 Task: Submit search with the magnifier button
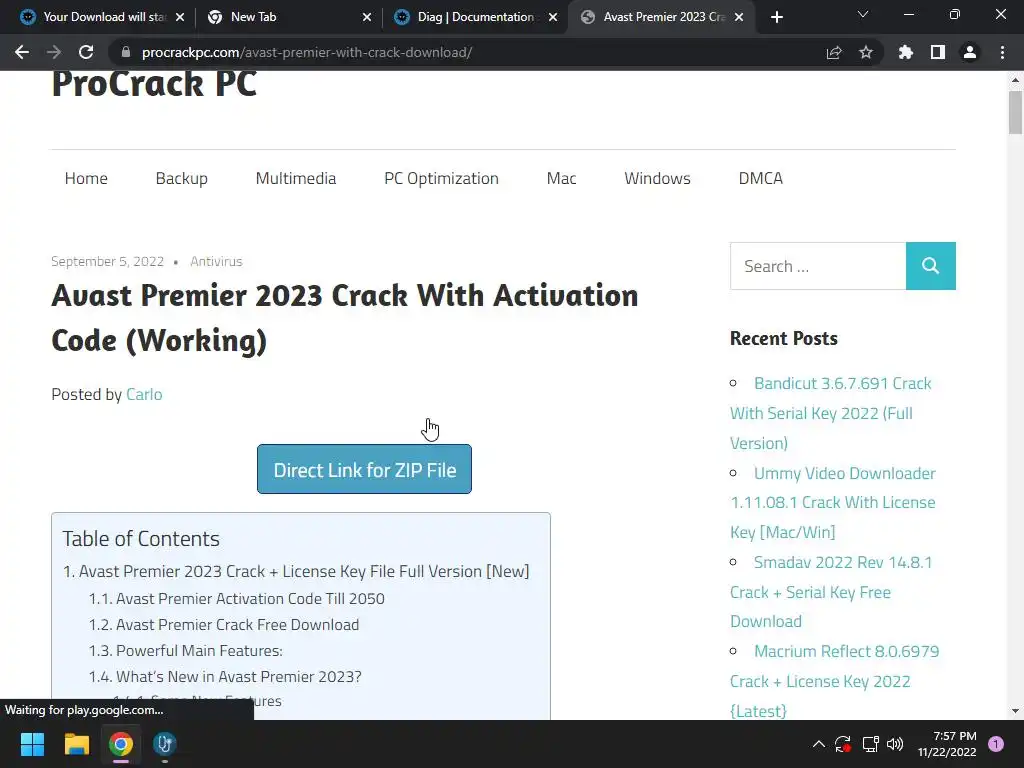point(931,266)
